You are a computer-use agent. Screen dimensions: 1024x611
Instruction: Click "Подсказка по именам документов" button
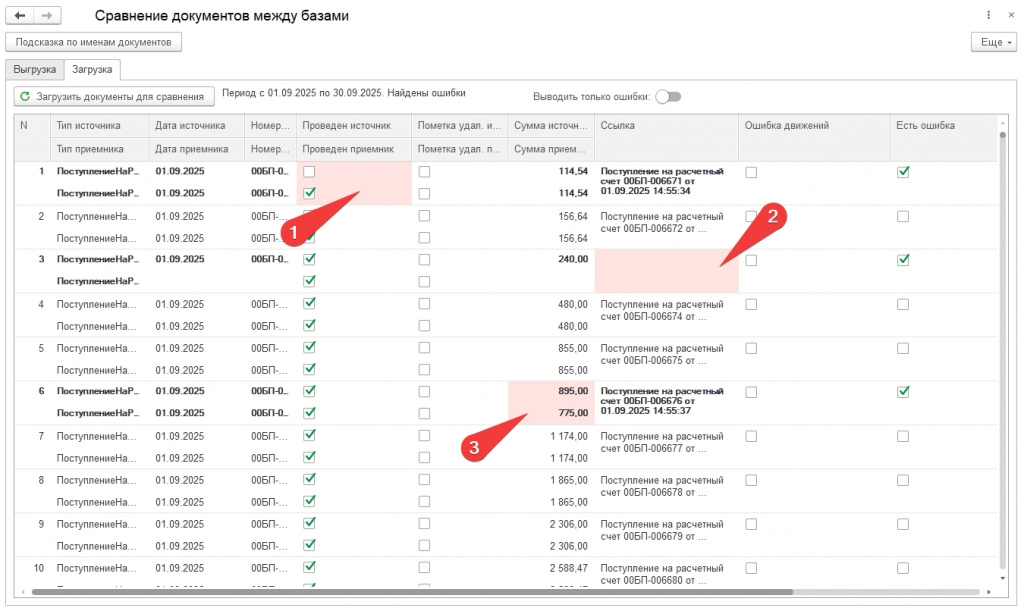tap(94, 42)
